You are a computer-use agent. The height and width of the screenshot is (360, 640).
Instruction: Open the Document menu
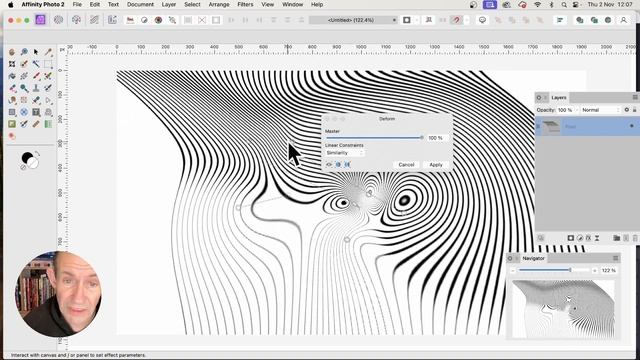(x=140, y=4)
